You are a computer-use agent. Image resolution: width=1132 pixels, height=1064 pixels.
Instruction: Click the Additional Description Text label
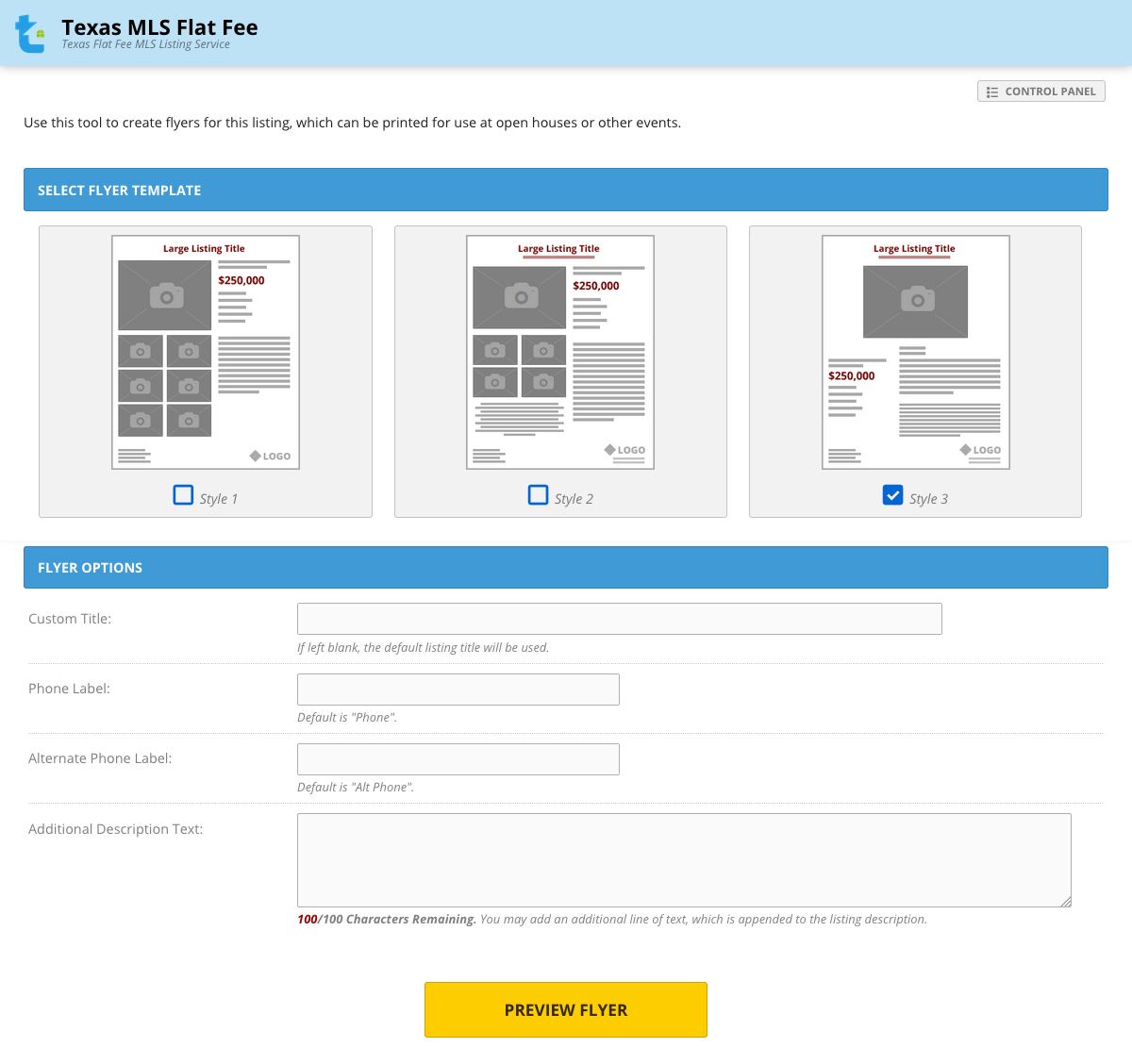pos(116,829)
